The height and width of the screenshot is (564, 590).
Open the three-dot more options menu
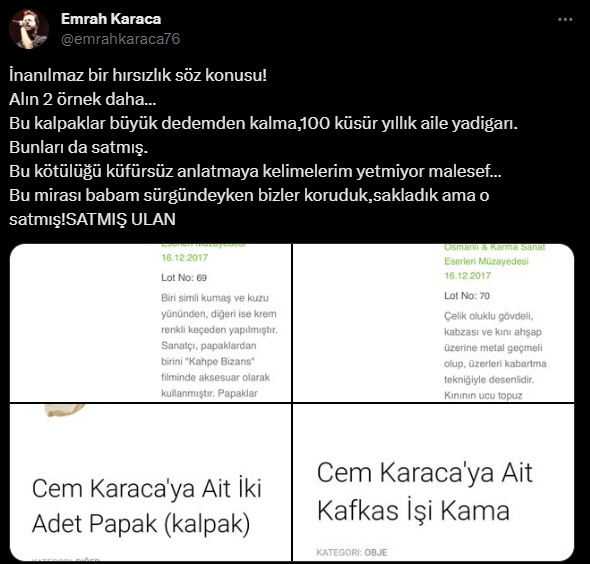(x=565, y=20)
